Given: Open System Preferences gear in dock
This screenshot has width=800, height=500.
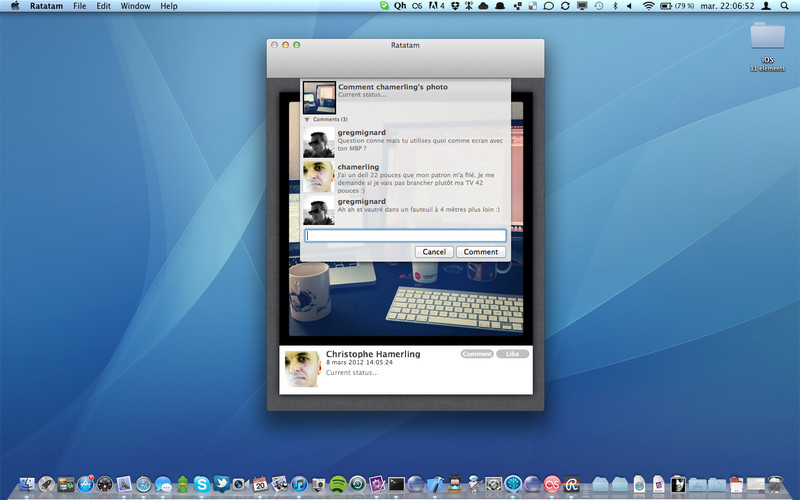Looking at the screenshot, I should point(493,484).
